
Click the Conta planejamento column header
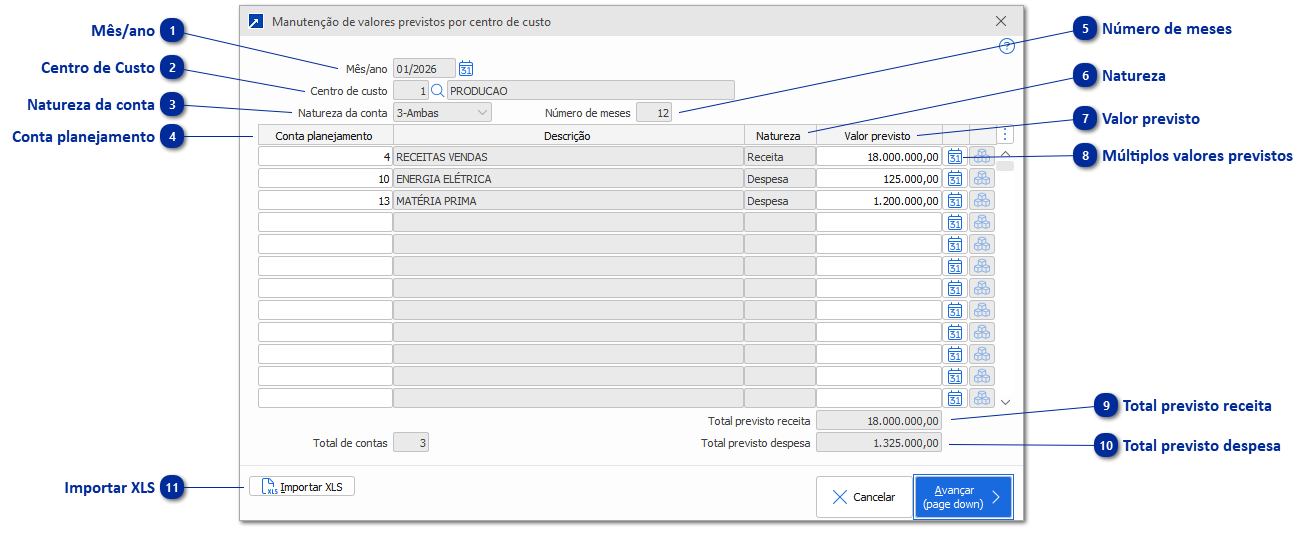point(325,135)
